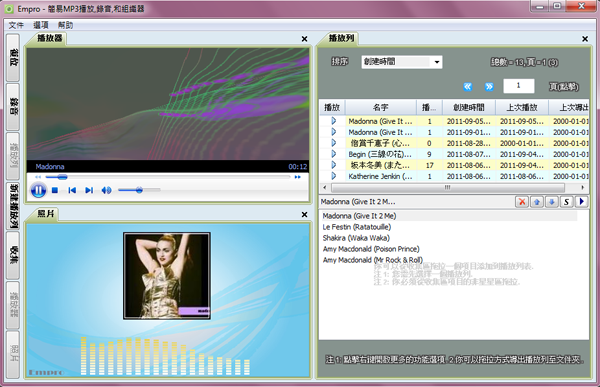
Task: Click the S shuffle button
Action: (567, 202)
